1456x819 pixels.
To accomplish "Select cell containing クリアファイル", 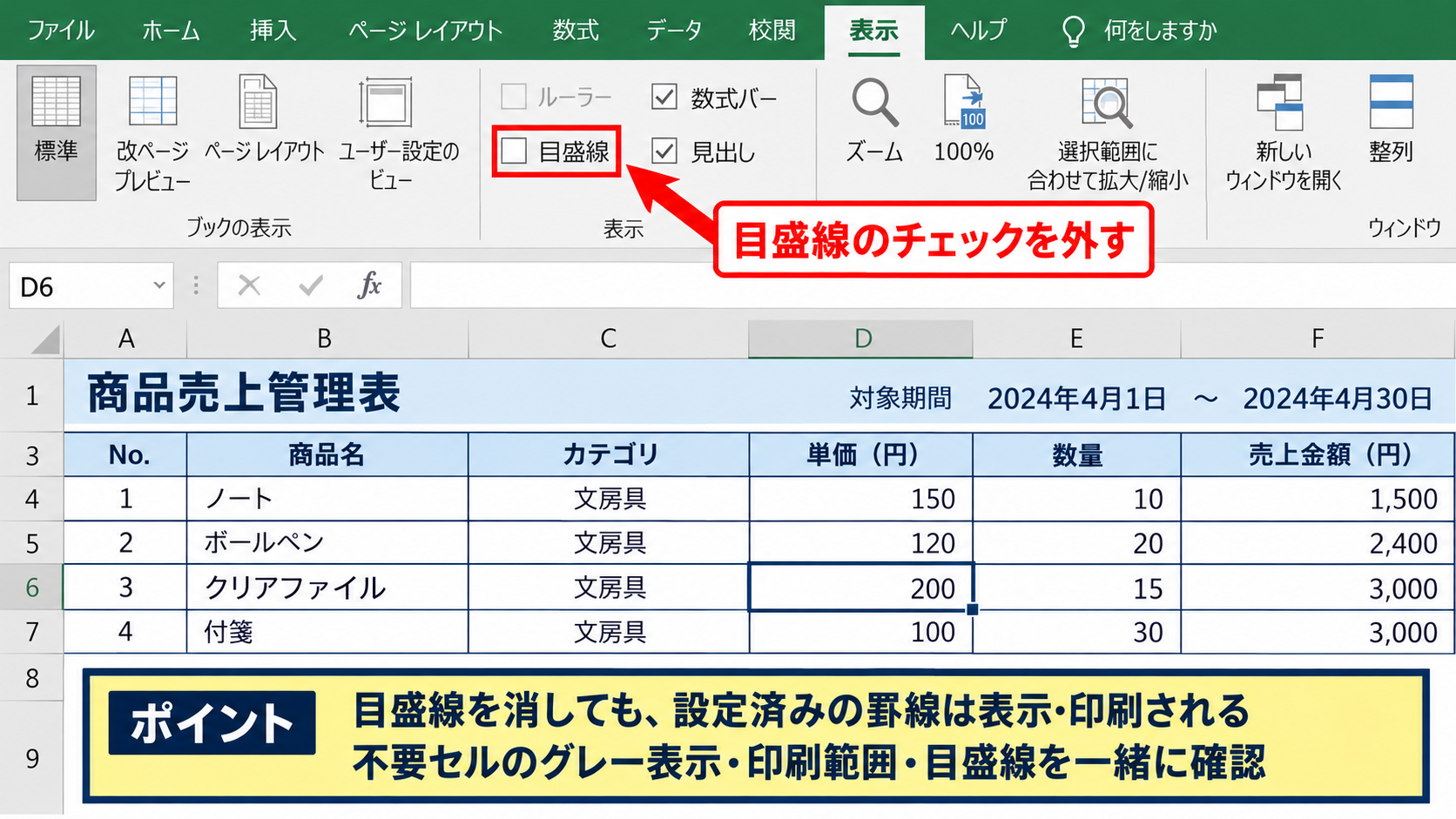I will 327,587.
